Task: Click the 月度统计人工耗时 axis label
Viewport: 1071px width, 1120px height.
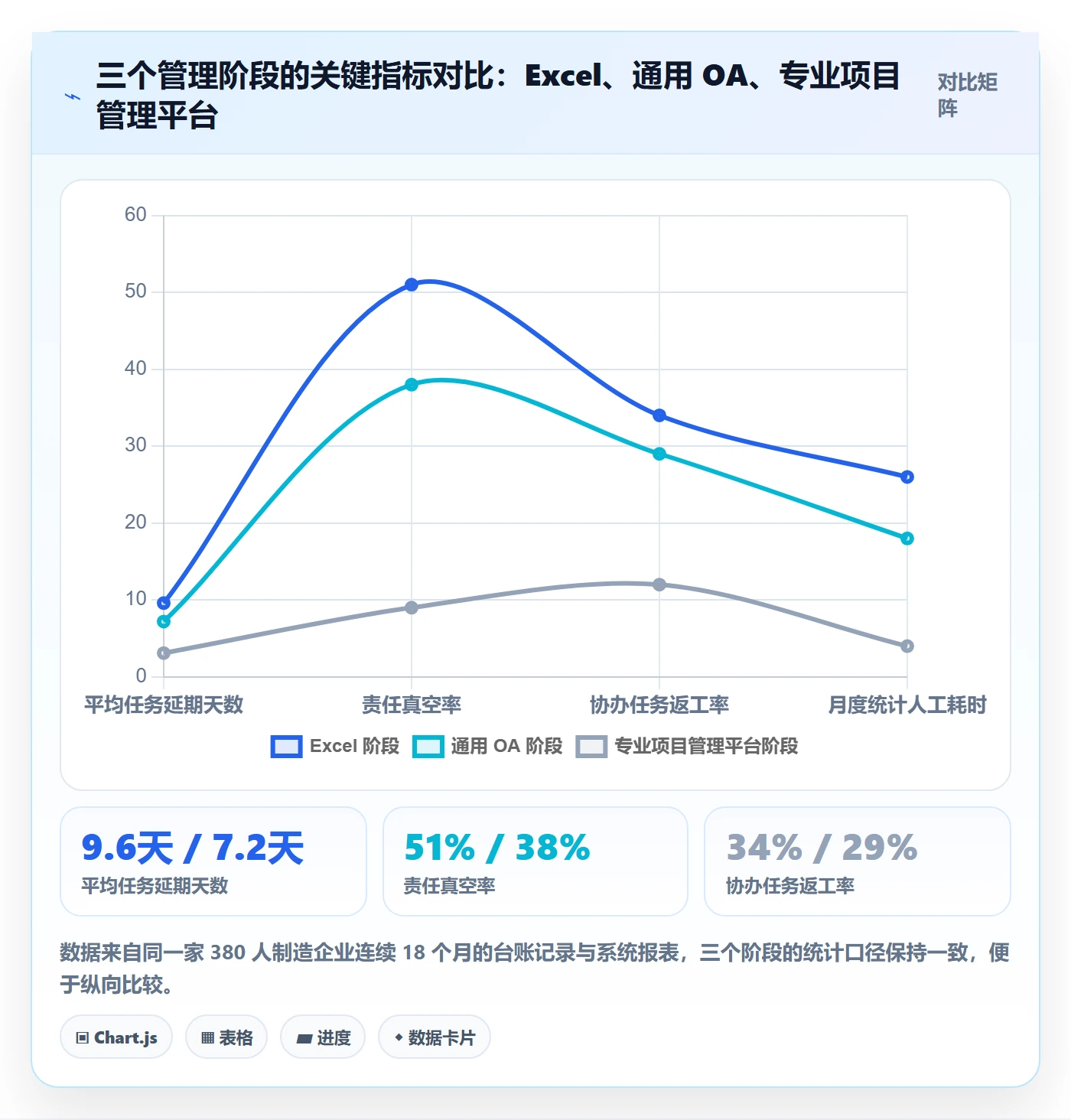Action: point(907,705)
